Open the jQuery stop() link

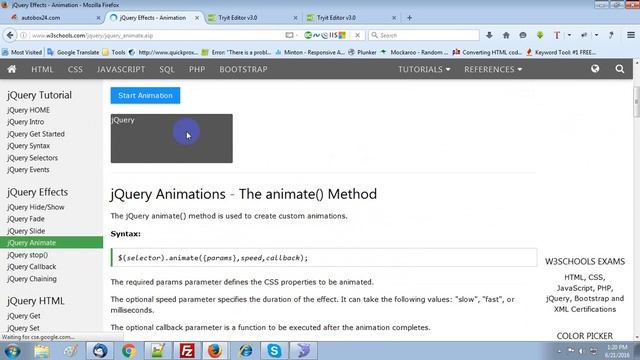[27, 255]
